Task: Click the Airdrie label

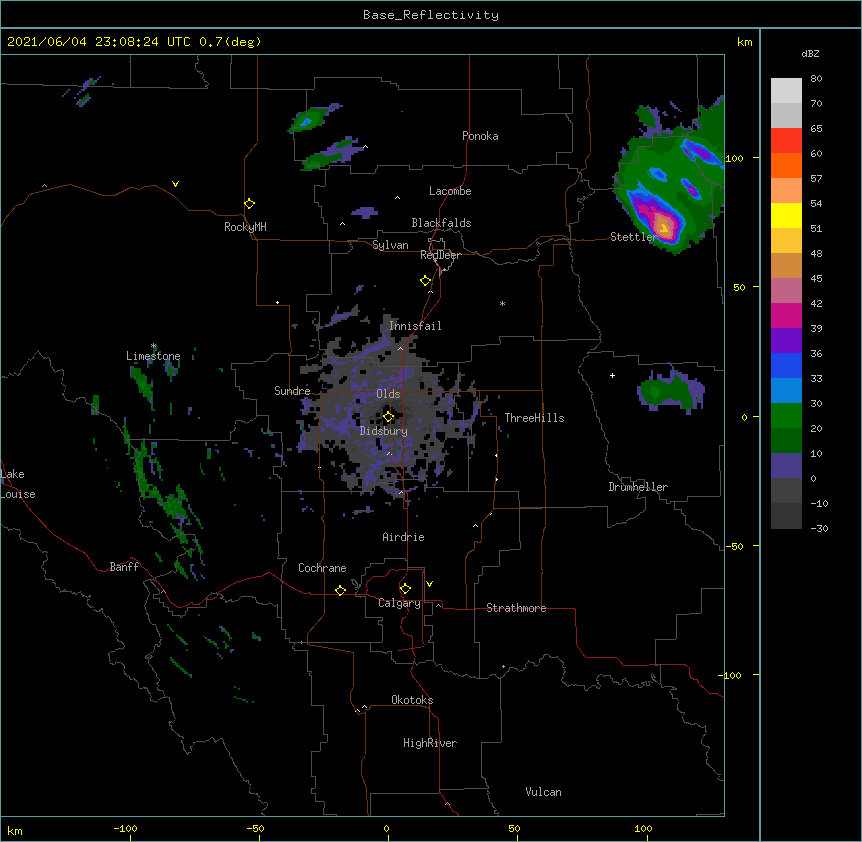Action: 403,537
